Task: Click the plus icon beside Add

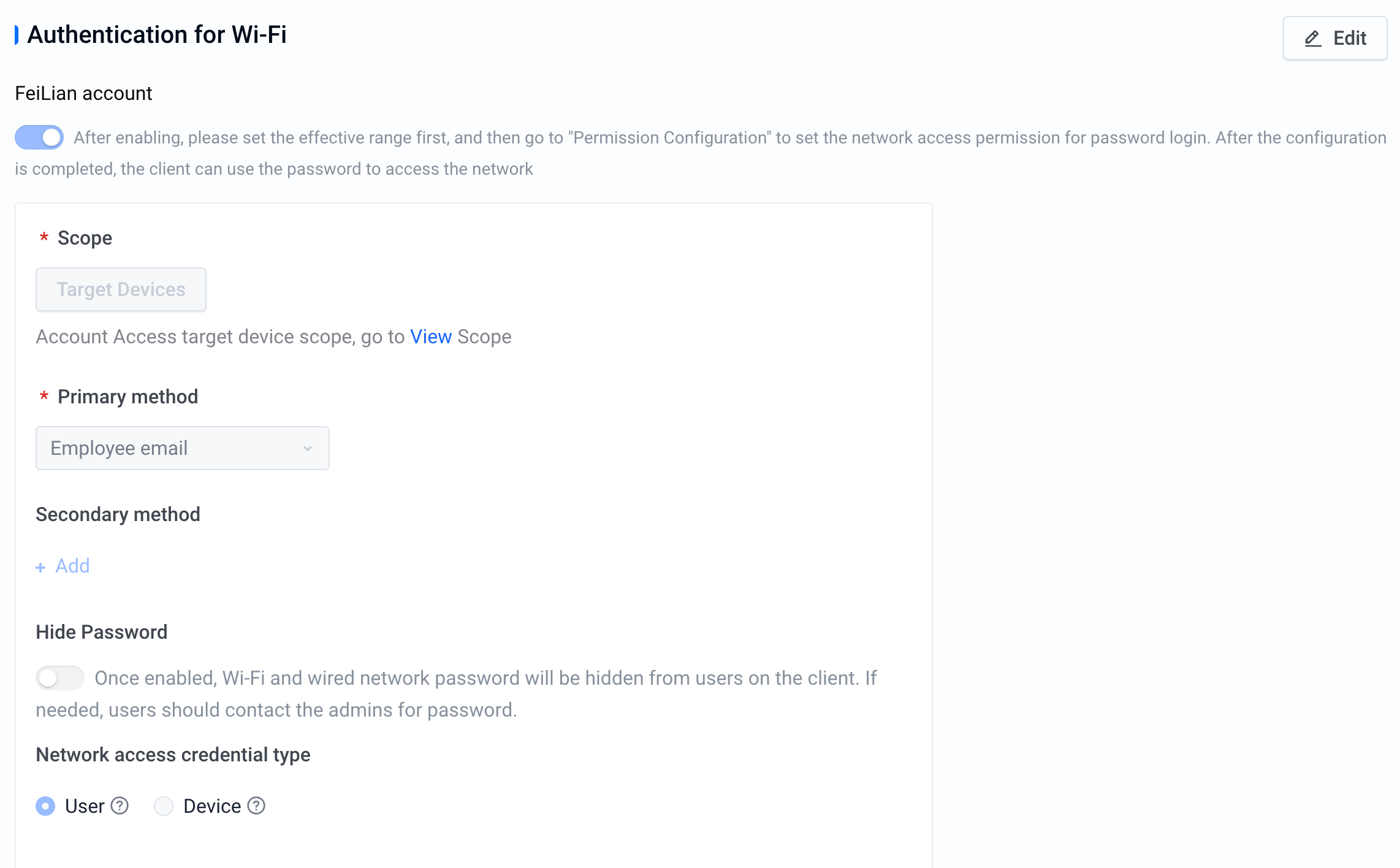Action: (40, 567)
